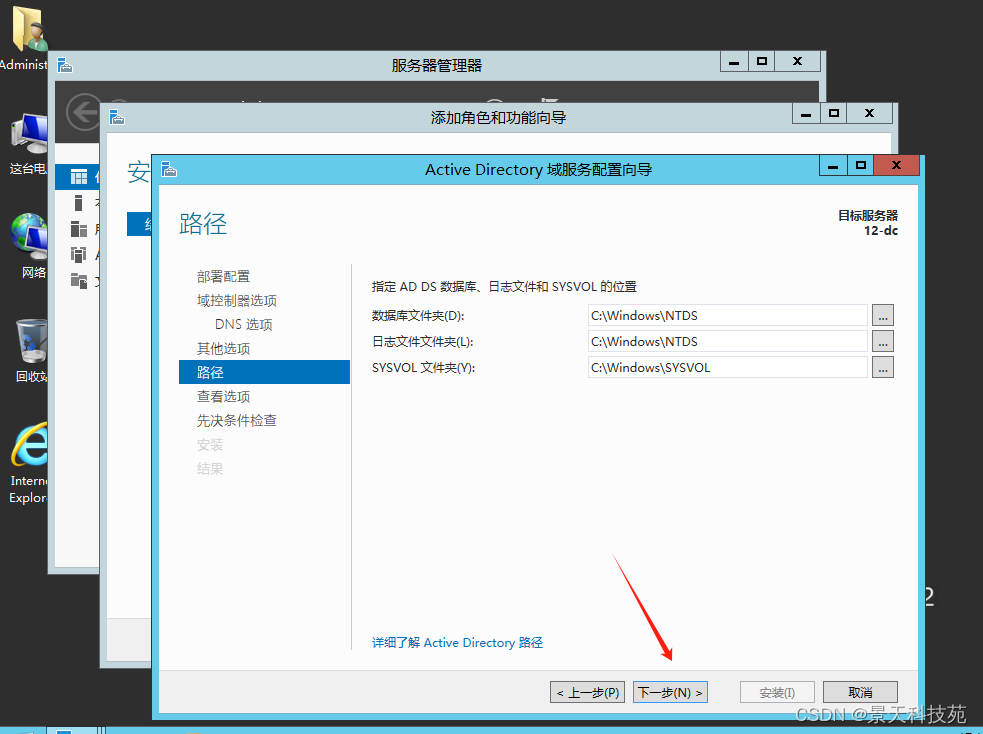The width and height of the screenshot is (983, 734).
Task: Select the file services icon in 服务器管理器 sidebar
Action: click(x=79, y=280)
